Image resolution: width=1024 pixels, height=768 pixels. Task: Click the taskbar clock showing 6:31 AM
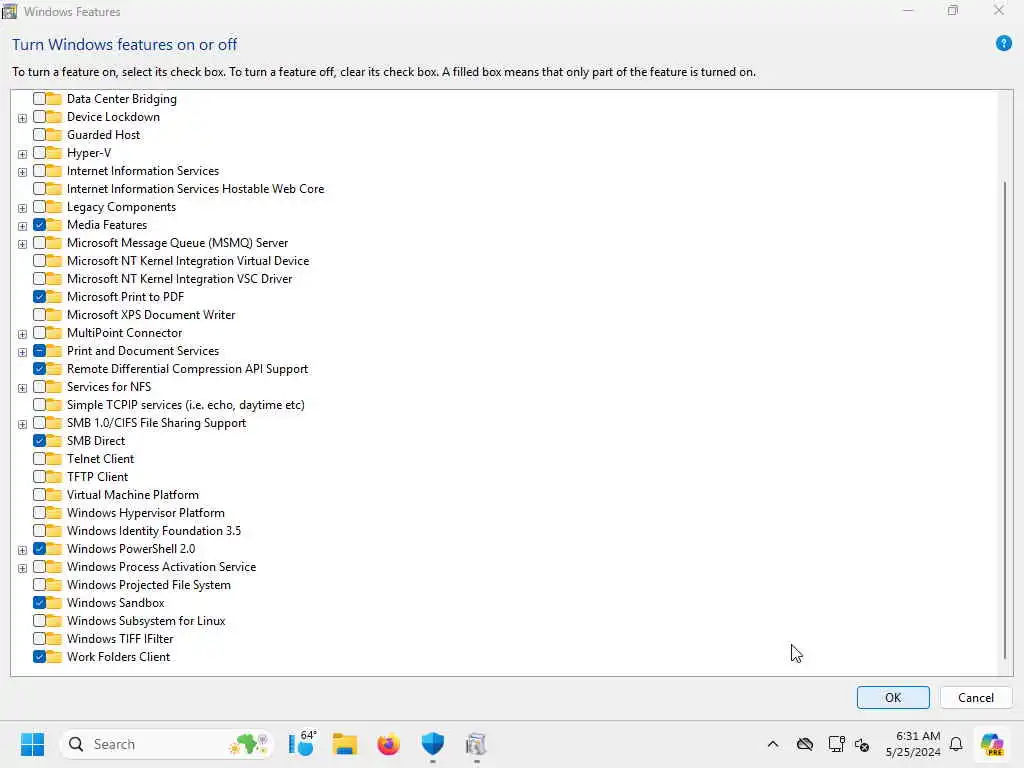pyautogui.click(x=913, y=744)
